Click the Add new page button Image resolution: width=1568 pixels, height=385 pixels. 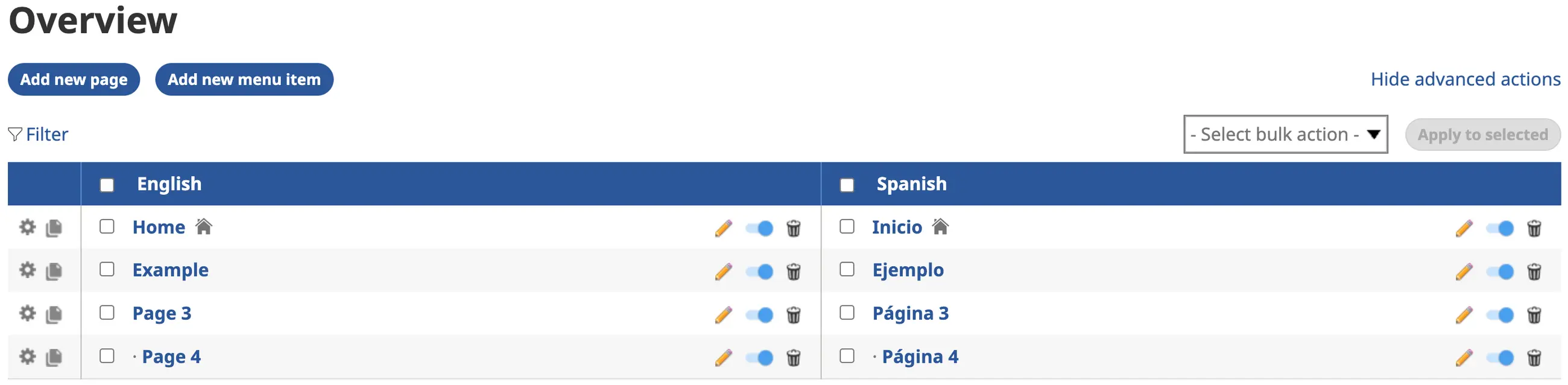click(74, 79)
